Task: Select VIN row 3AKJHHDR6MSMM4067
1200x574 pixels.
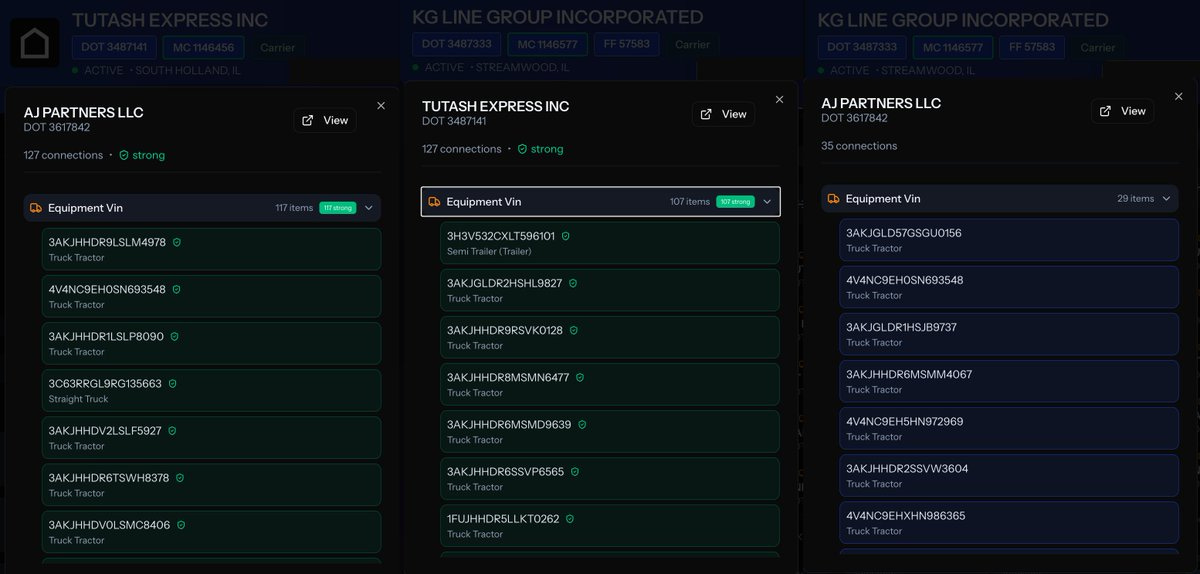Action: coord(1009,381)
